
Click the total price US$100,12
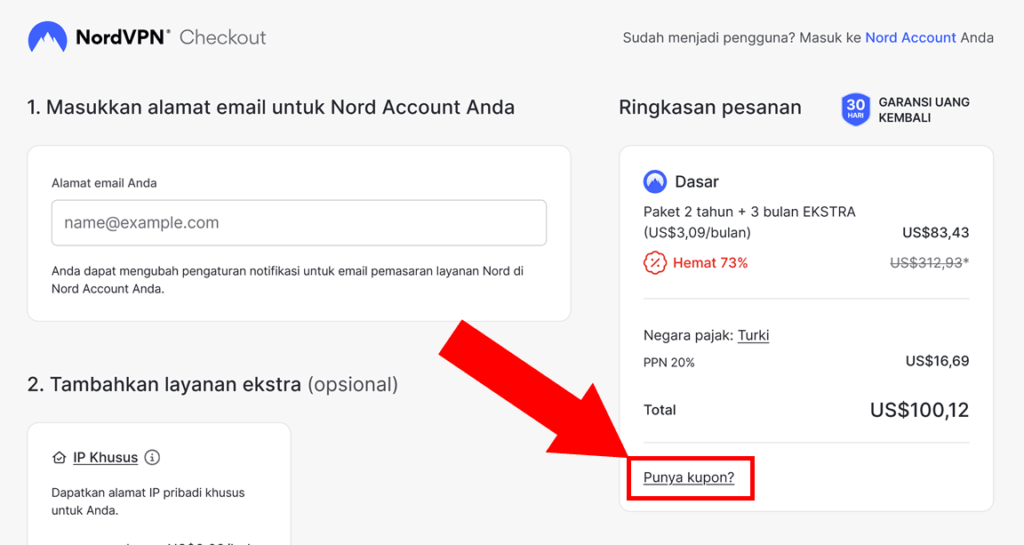919,410
